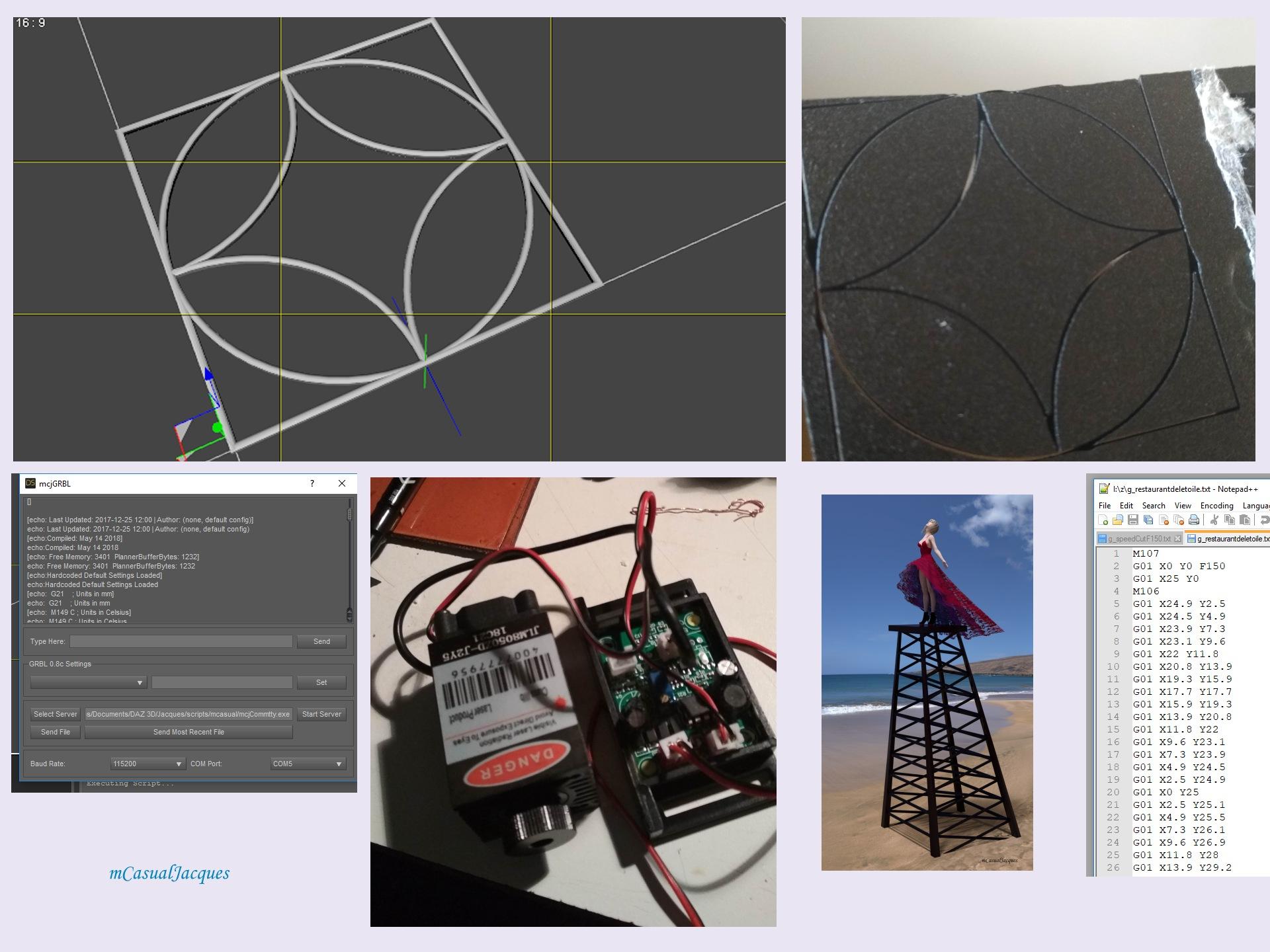The width and height of the screenshot is (1270, 952).
Task: Click the Start Server button
Action: pyautogui.click(x=321, y=714)
